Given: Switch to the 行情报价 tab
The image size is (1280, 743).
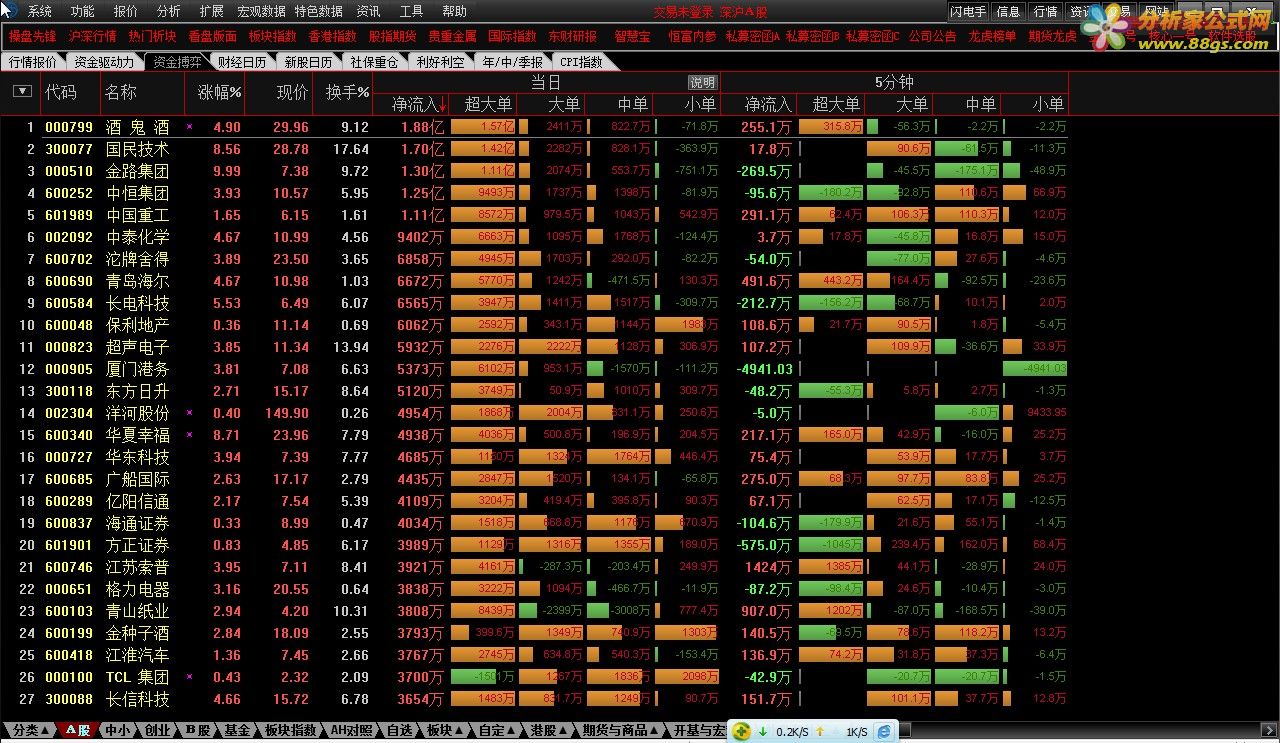Looking at the screenshot, I should pyautogui.click(x=33, y=62).
